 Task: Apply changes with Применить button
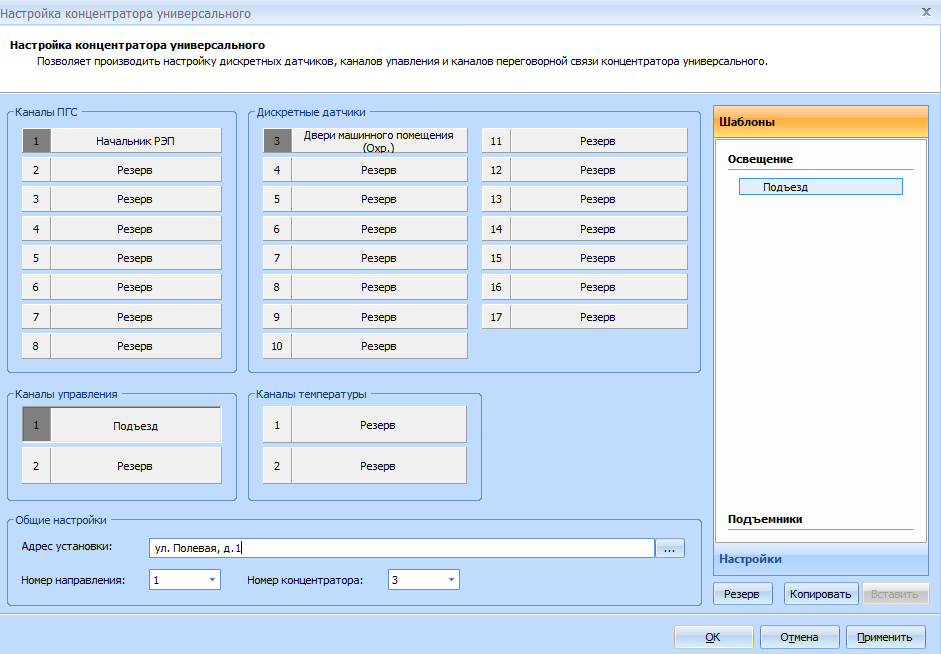[884, 637]
